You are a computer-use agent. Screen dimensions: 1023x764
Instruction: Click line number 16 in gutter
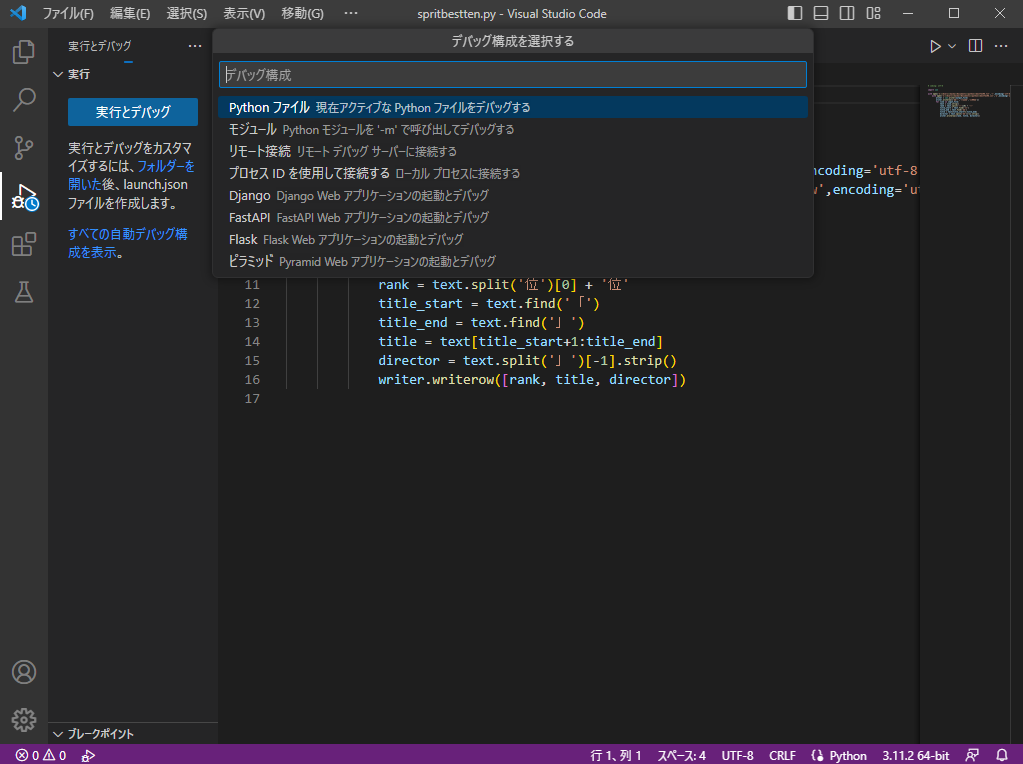pos(252,379)
